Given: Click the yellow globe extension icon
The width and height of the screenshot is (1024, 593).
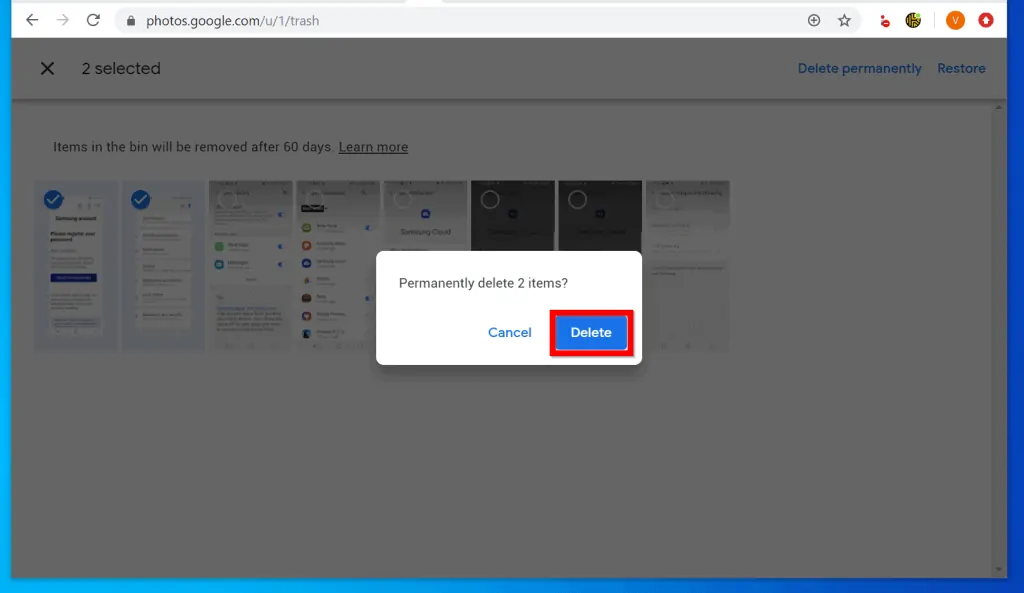Looking at the screenshot, I should point(913,20).
